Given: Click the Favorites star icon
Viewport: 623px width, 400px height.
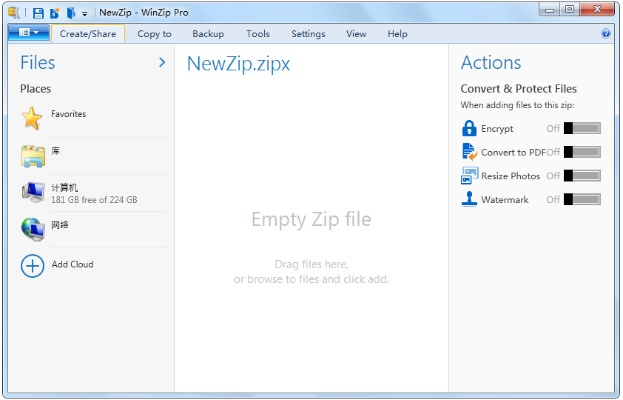Looking at the screenshot, I should coord(33,119).
